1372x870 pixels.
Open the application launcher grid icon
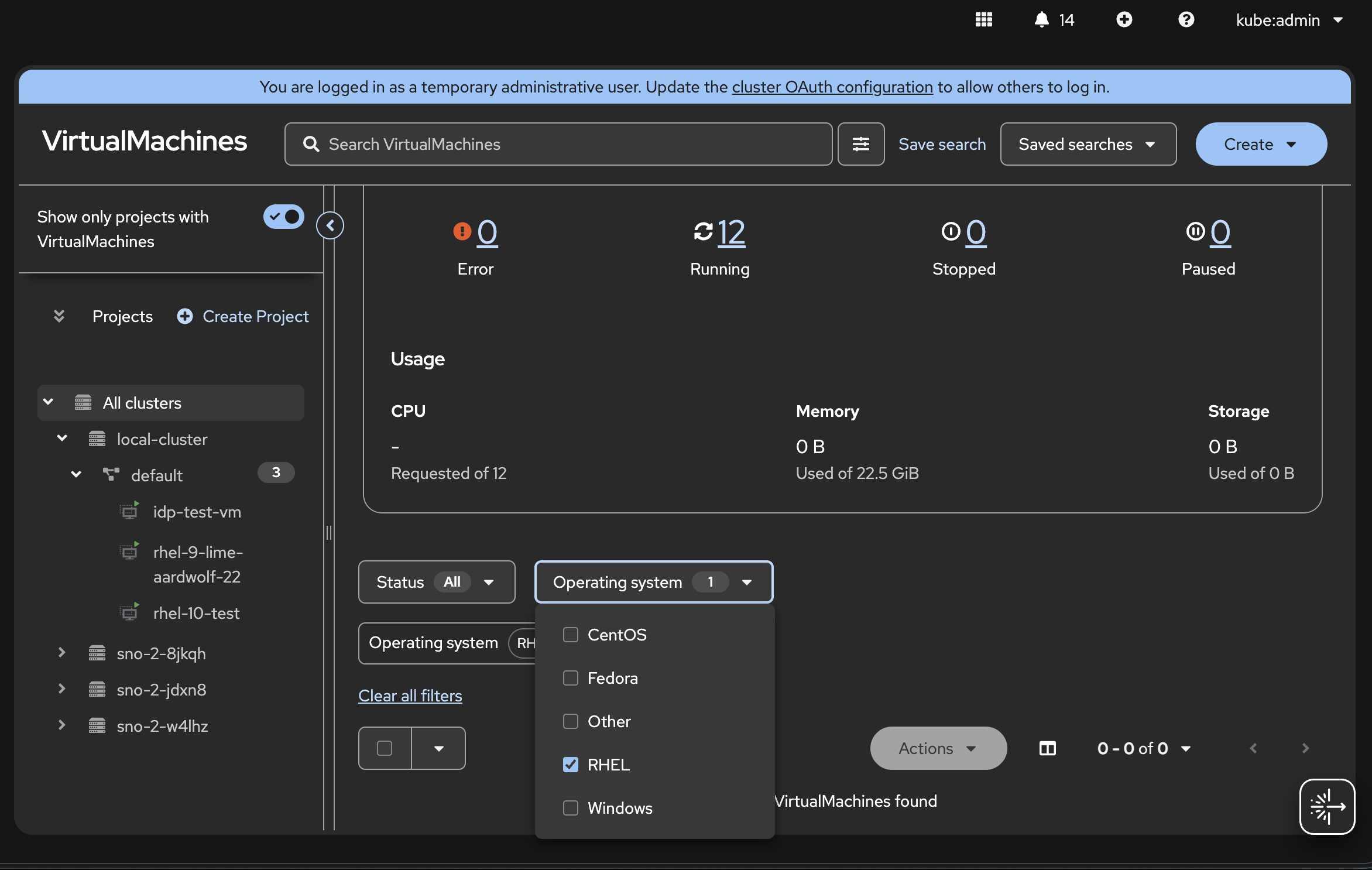tap(984, 20)
